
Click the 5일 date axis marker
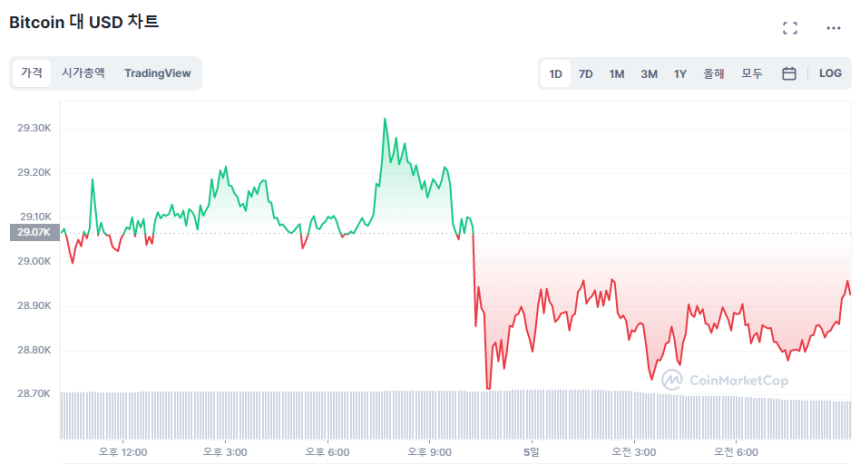[530, 452]
